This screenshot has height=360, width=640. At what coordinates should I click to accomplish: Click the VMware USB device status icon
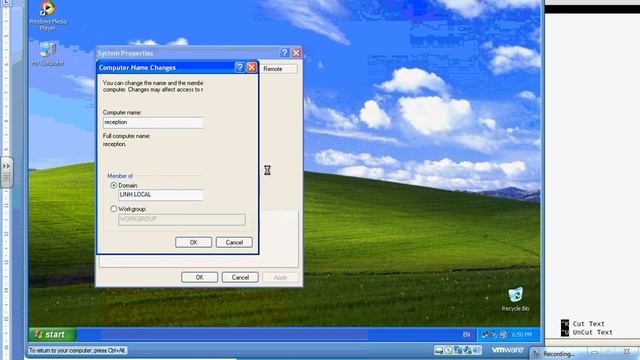467,350
